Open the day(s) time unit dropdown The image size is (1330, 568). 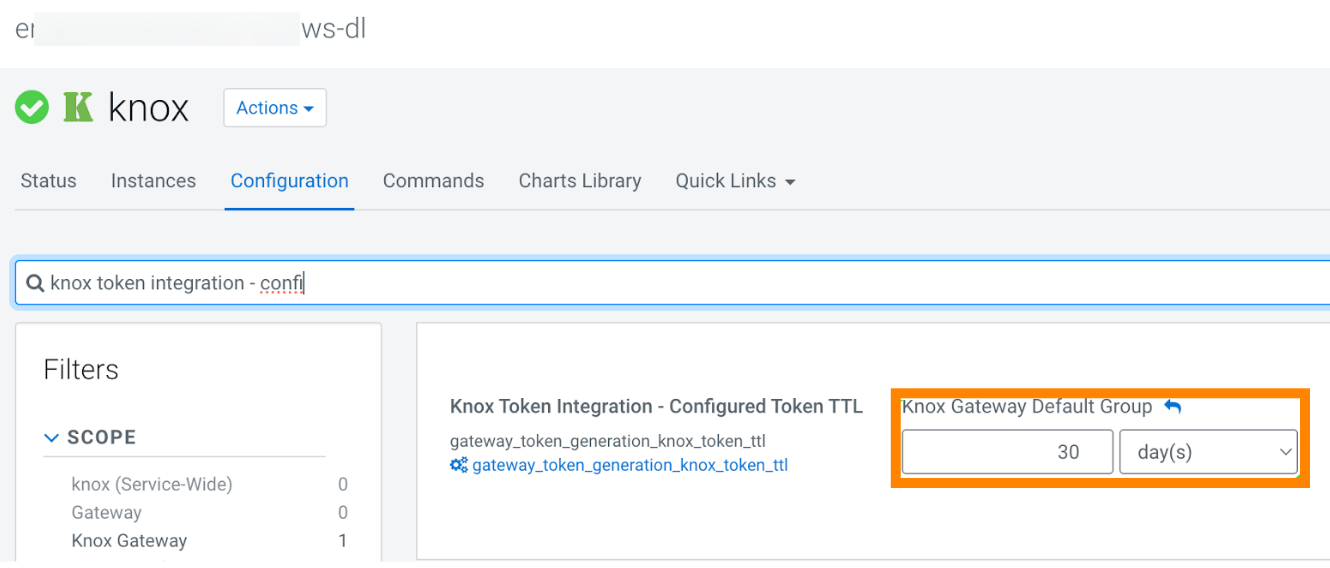[1208, 452]
